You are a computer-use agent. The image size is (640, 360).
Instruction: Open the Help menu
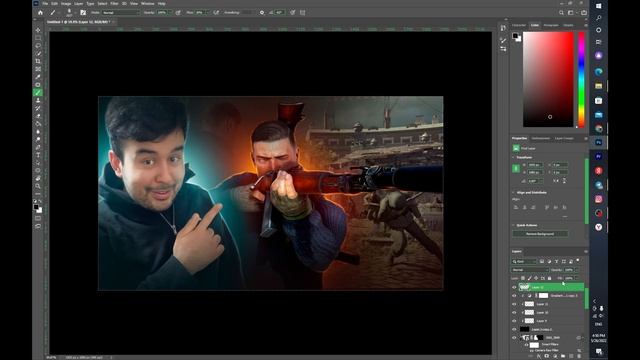[162, 3]
